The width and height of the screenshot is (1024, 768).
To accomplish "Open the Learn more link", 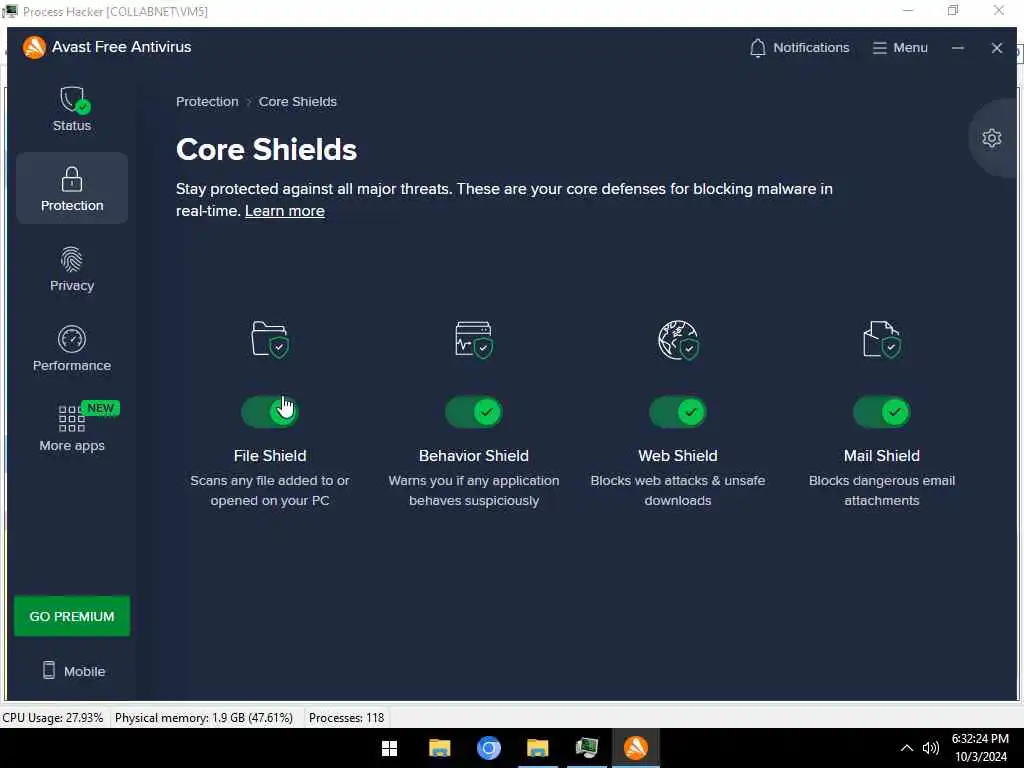I will tap(285, 211).
